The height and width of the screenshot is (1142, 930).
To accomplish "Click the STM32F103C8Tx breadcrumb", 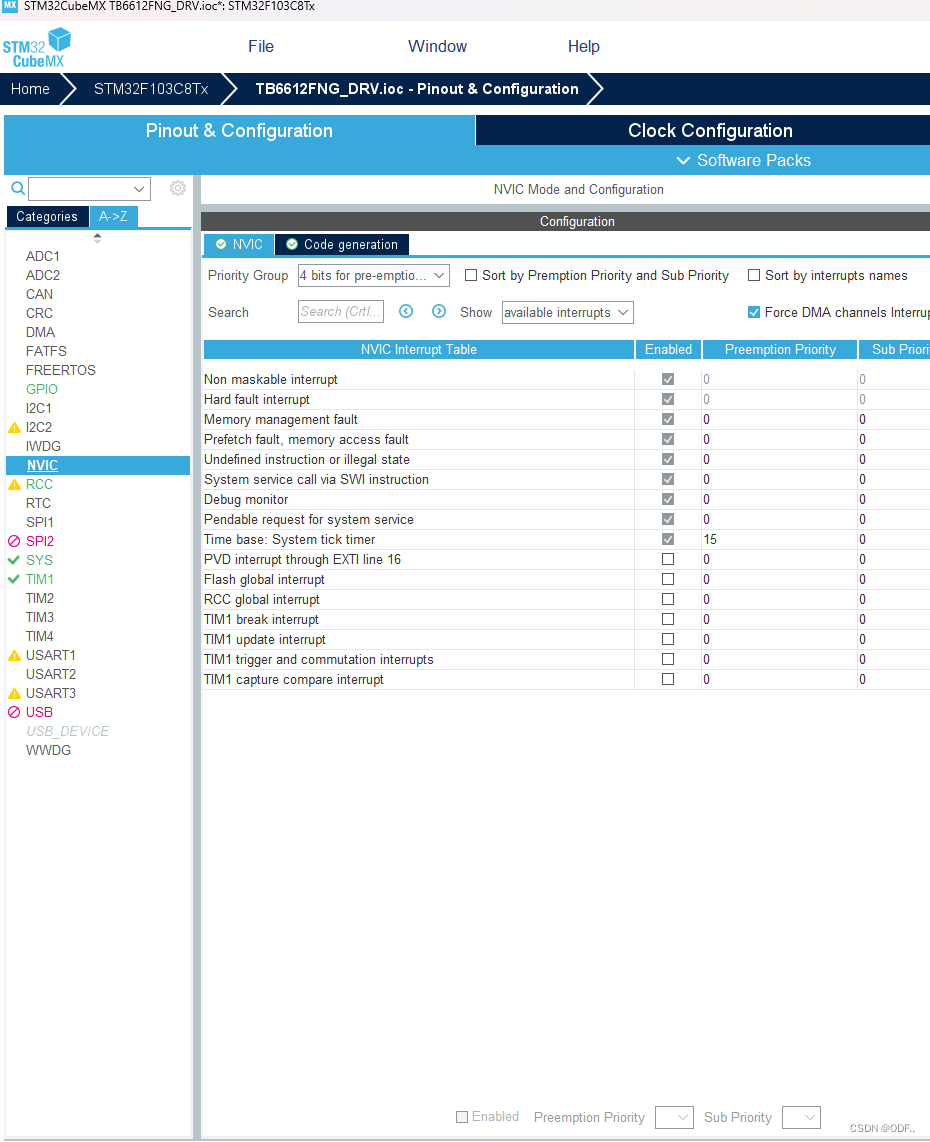I will click(x=151, y=89).
